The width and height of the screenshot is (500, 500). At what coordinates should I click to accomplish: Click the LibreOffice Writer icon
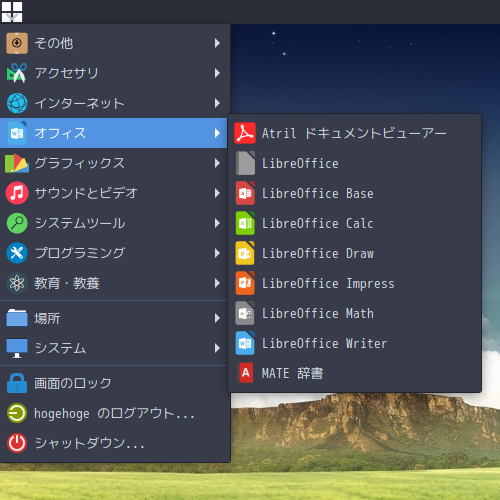coord(245,343)
